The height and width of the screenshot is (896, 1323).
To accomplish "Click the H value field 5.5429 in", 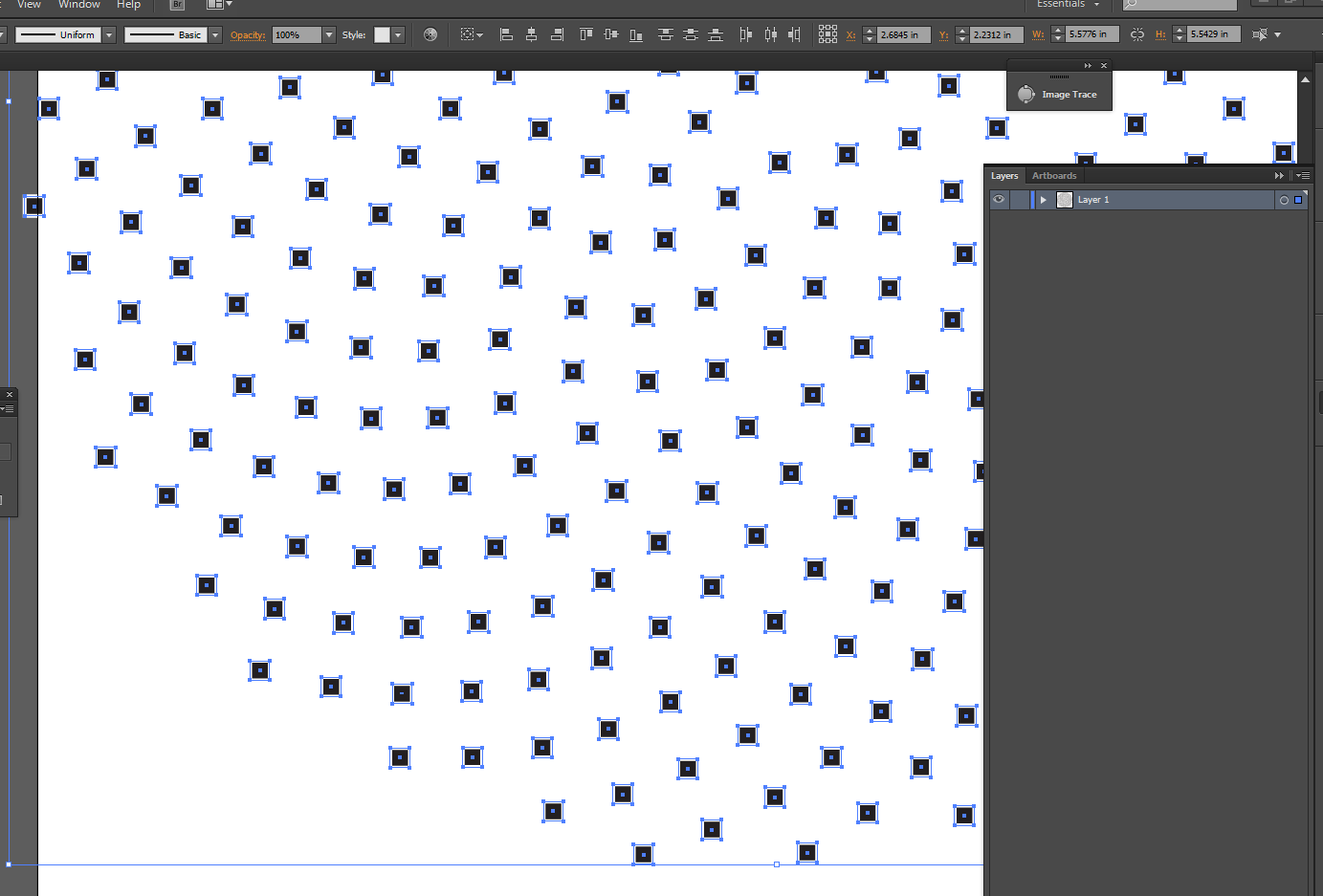I will click(x=1214, y=34).
